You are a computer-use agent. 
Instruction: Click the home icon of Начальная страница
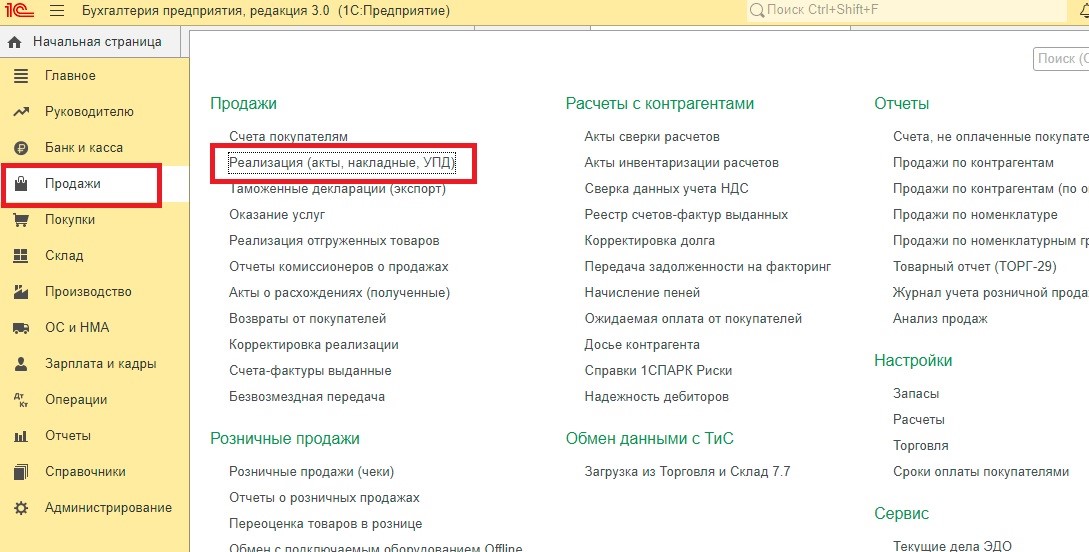15,42
